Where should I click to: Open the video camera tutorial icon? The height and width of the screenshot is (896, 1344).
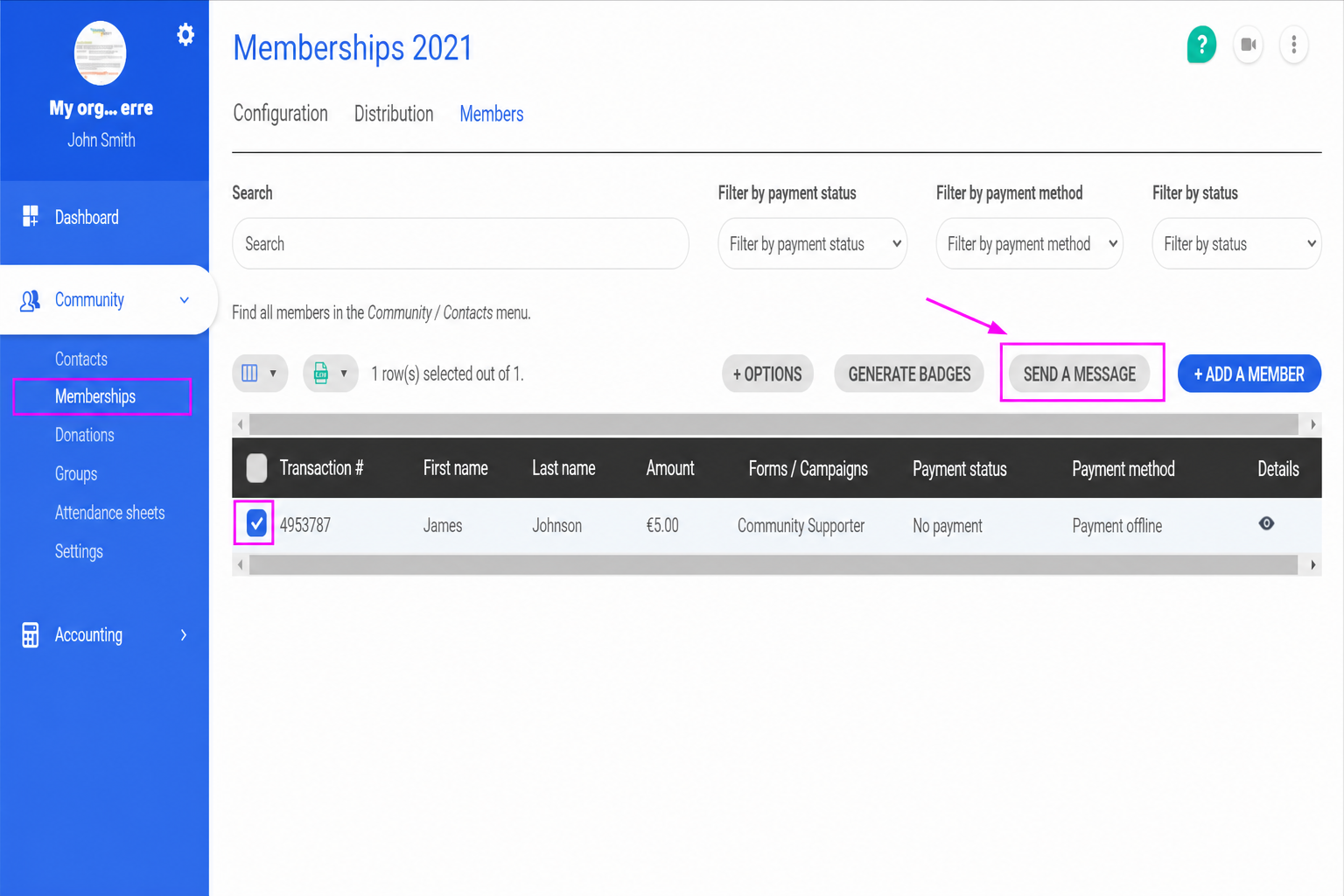1249,44
